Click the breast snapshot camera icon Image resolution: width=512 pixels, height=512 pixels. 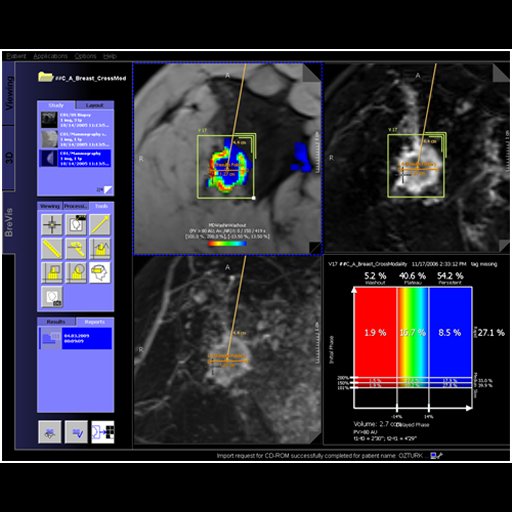pyautogui.click(x=52, y=296)
